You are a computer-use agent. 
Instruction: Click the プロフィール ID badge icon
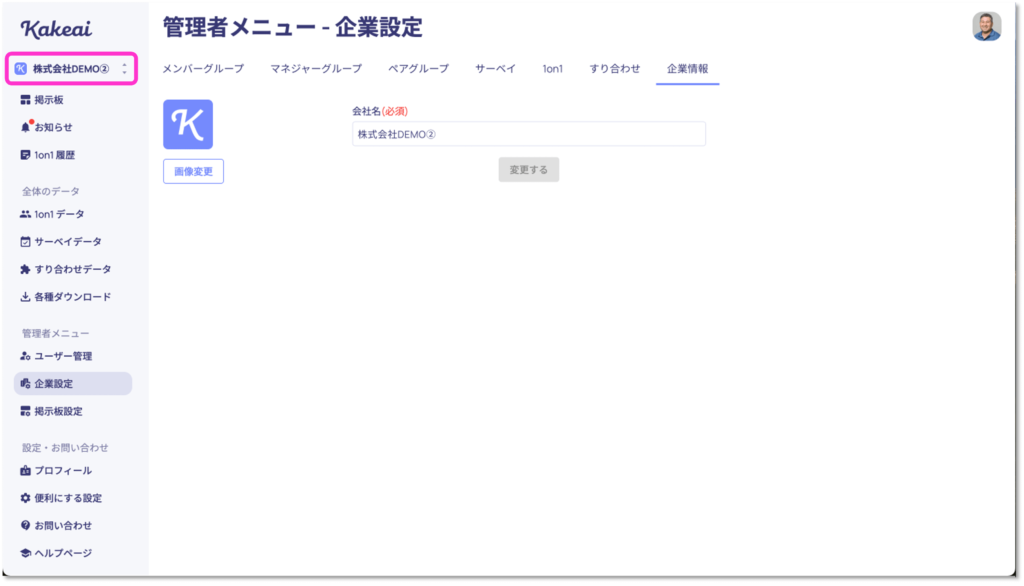tap(25, 470)
